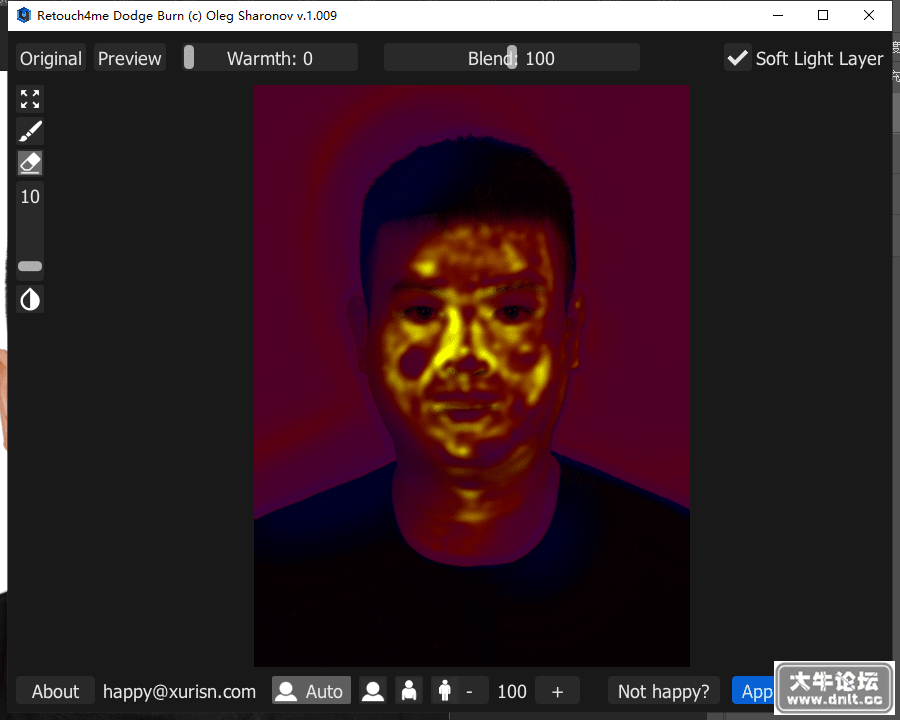This screenshot has width=900, height=720.
Task: Click the brush size value 10
Action: click(30, 197)
